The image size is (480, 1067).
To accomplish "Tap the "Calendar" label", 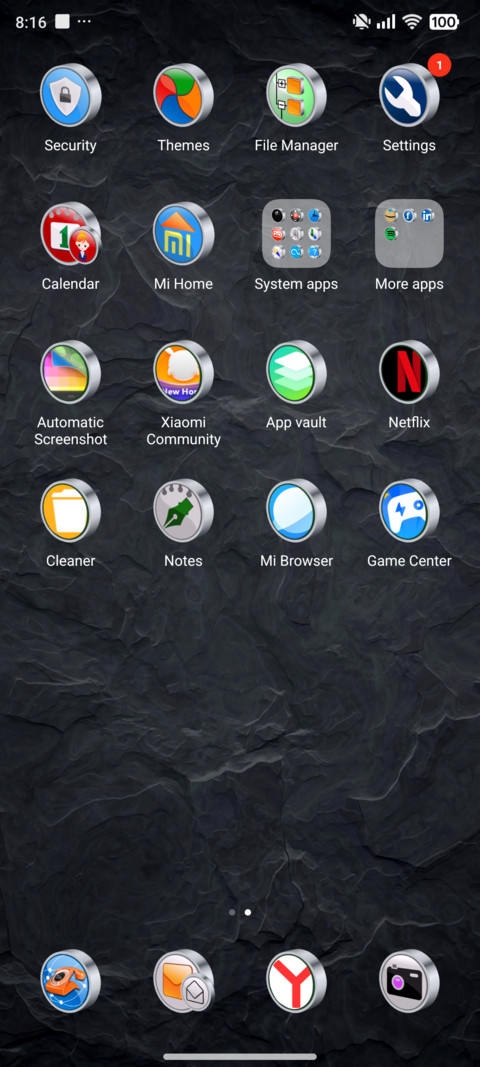I will [70, 284].
